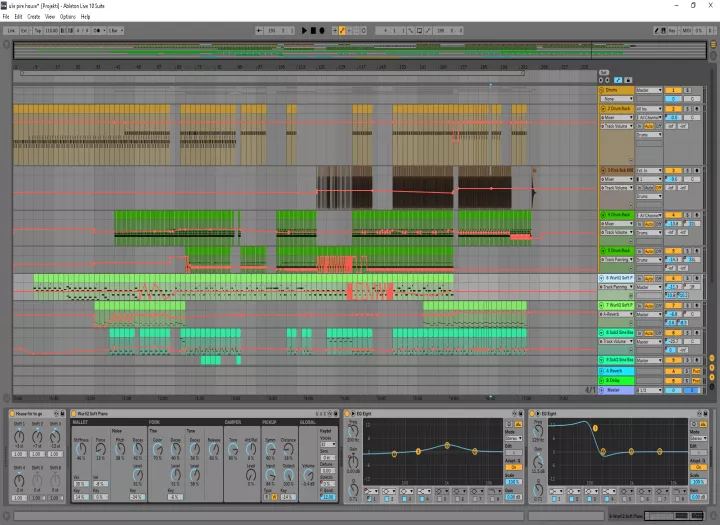Screen dimensions: 720x525
Task: Click the arrangement overview at the top
Action: (360, 51)
